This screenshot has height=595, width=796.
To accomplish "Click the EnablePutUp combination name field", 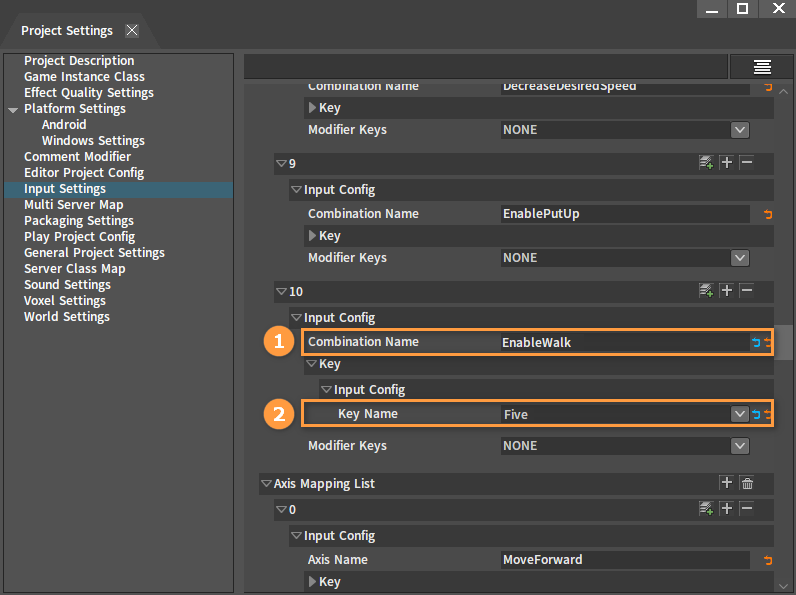I will point(625,214).
